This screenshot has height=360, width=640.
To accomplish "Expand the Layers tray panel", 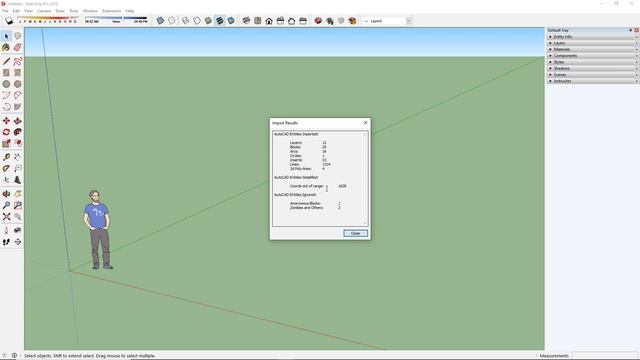I will pos(593,43).
